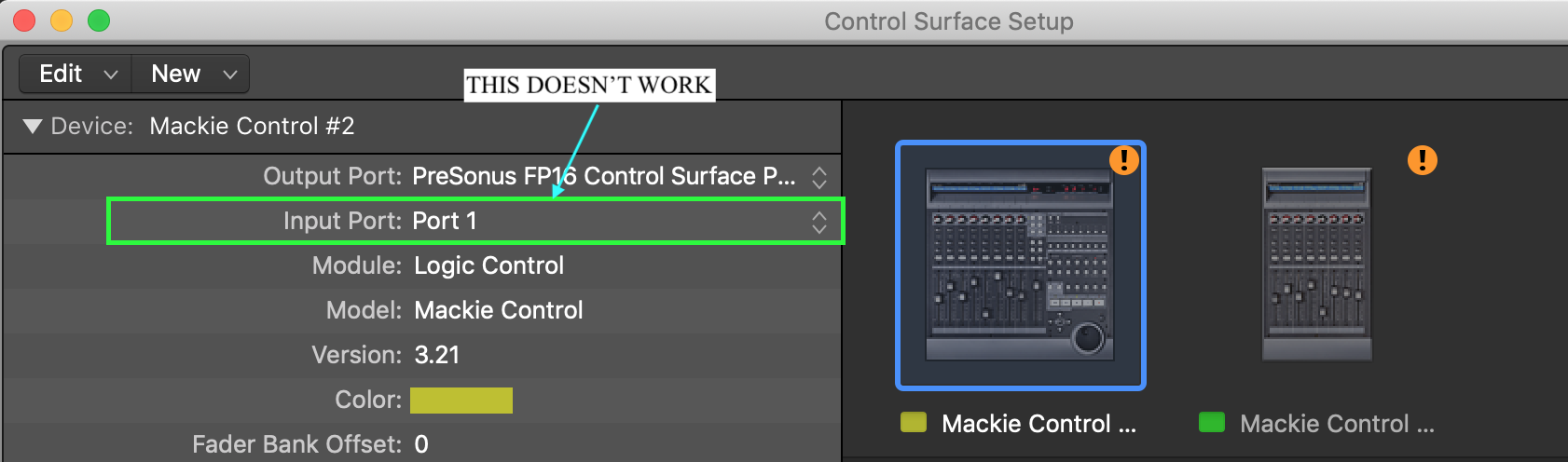Click the macOS green zoom window button

click(98, 20)
